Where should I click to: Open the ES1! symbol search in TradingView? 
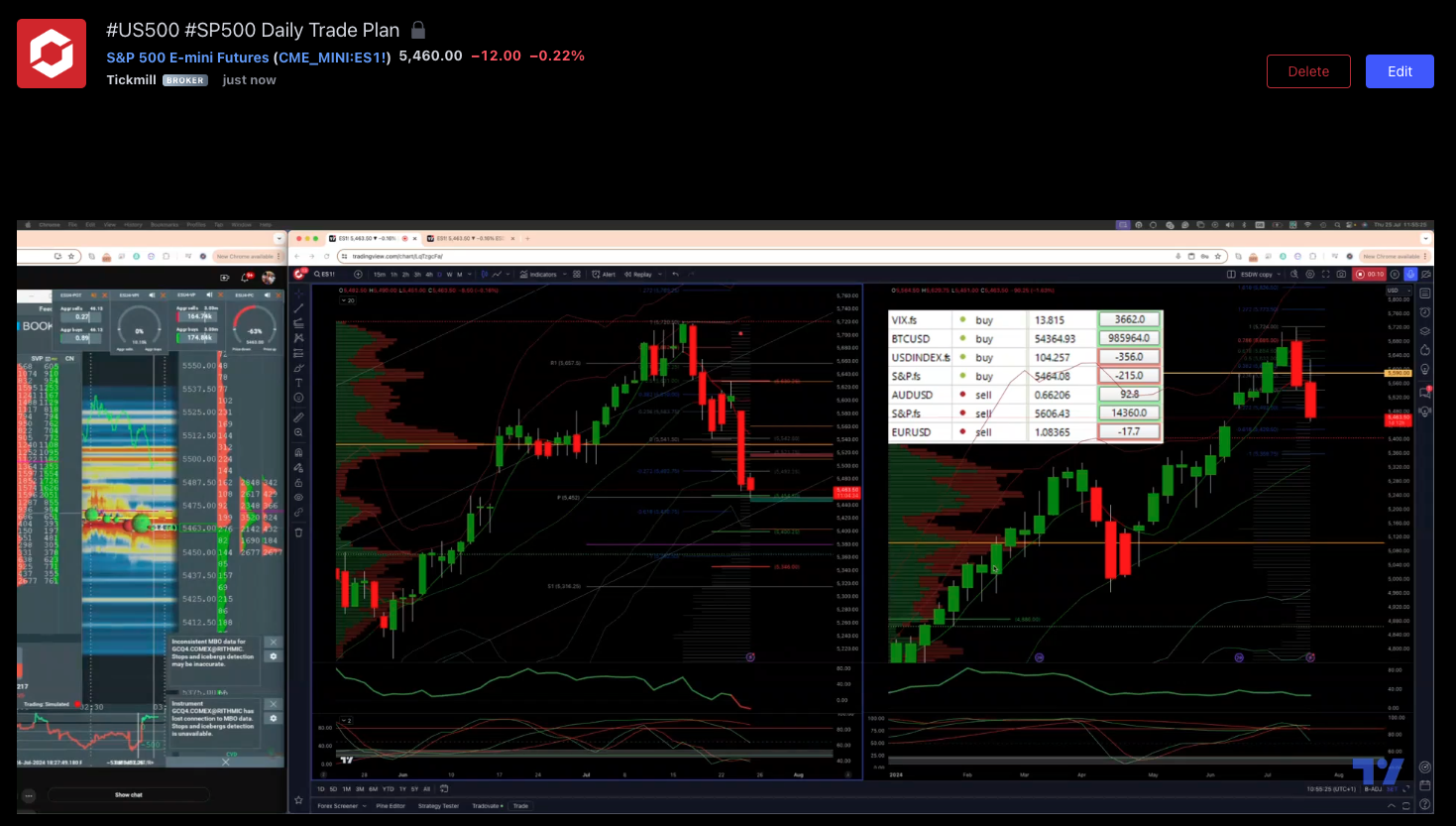pyautogui.click(x=324, y=275)
